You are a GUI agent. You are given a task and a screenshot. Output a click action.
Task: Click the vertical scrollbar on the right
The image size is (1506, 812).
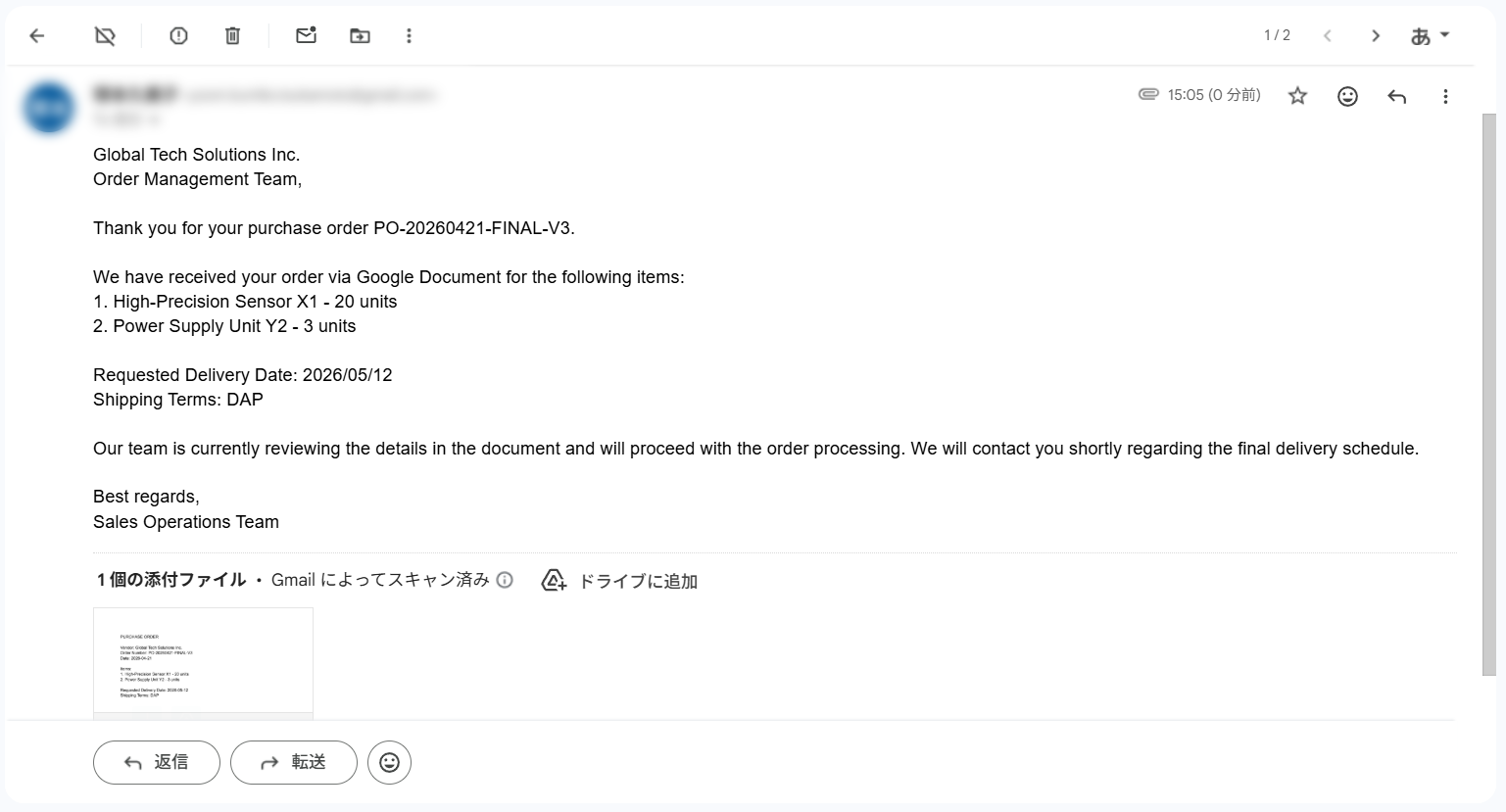point(1488,394)
